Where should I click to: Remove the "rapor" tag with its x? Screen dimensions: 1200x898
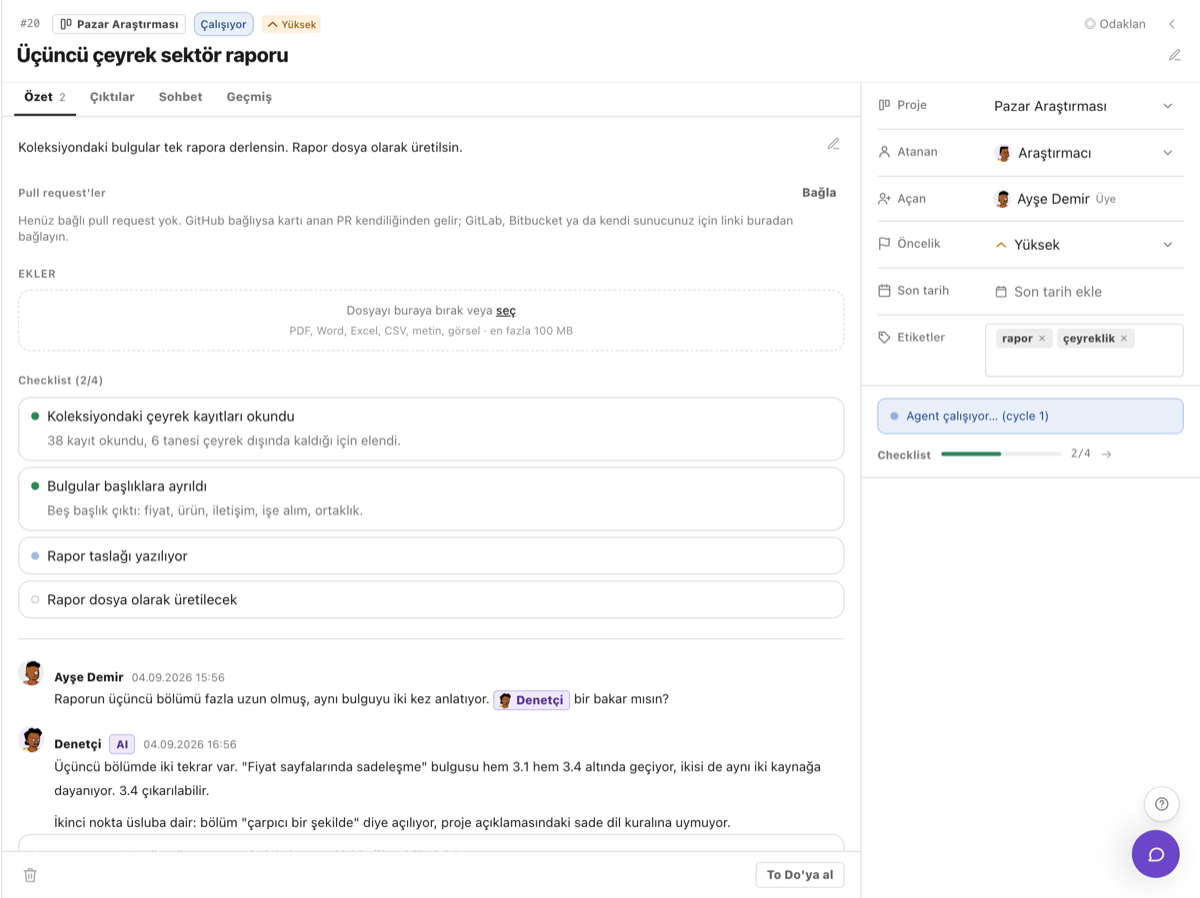1042,338
